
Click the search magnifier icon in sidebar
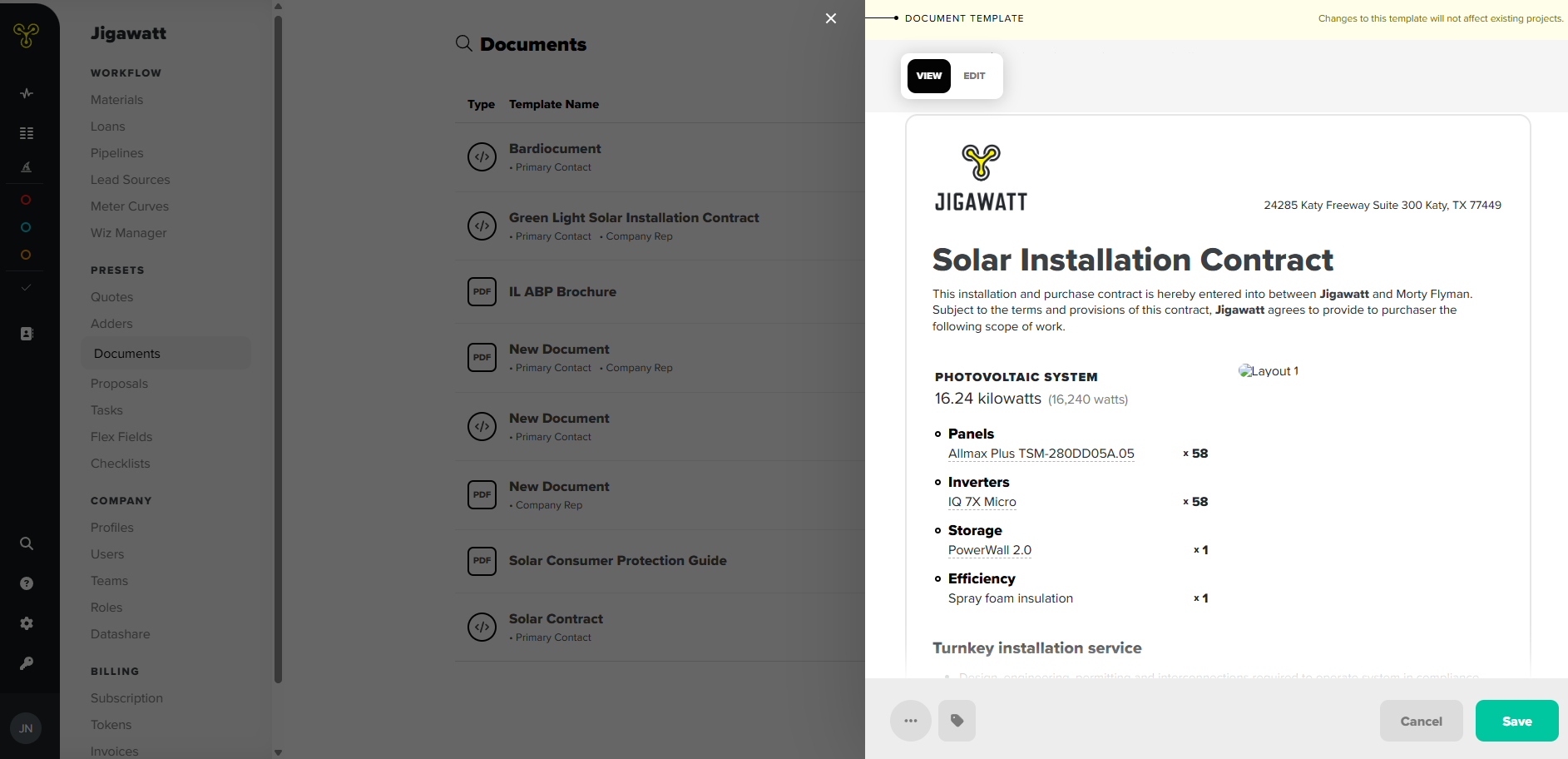click(x=27, y=543)
